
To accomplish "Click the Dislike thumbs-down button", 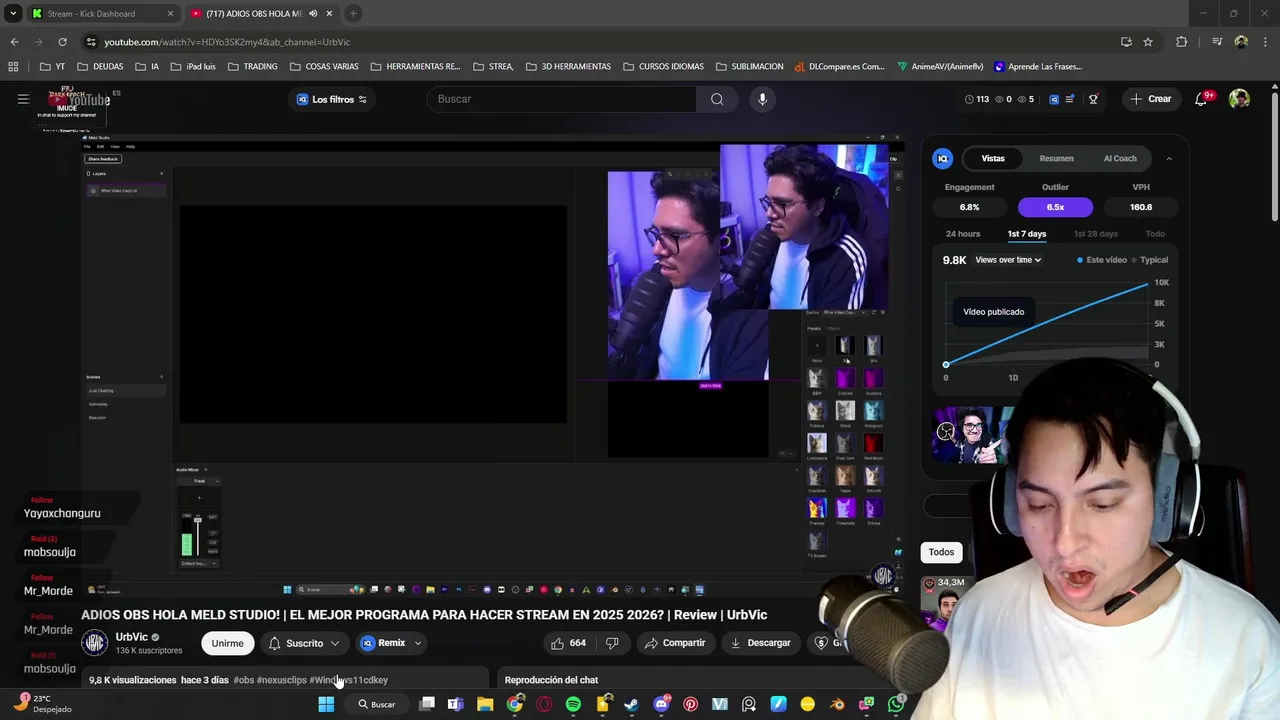I will click(612, 643).
